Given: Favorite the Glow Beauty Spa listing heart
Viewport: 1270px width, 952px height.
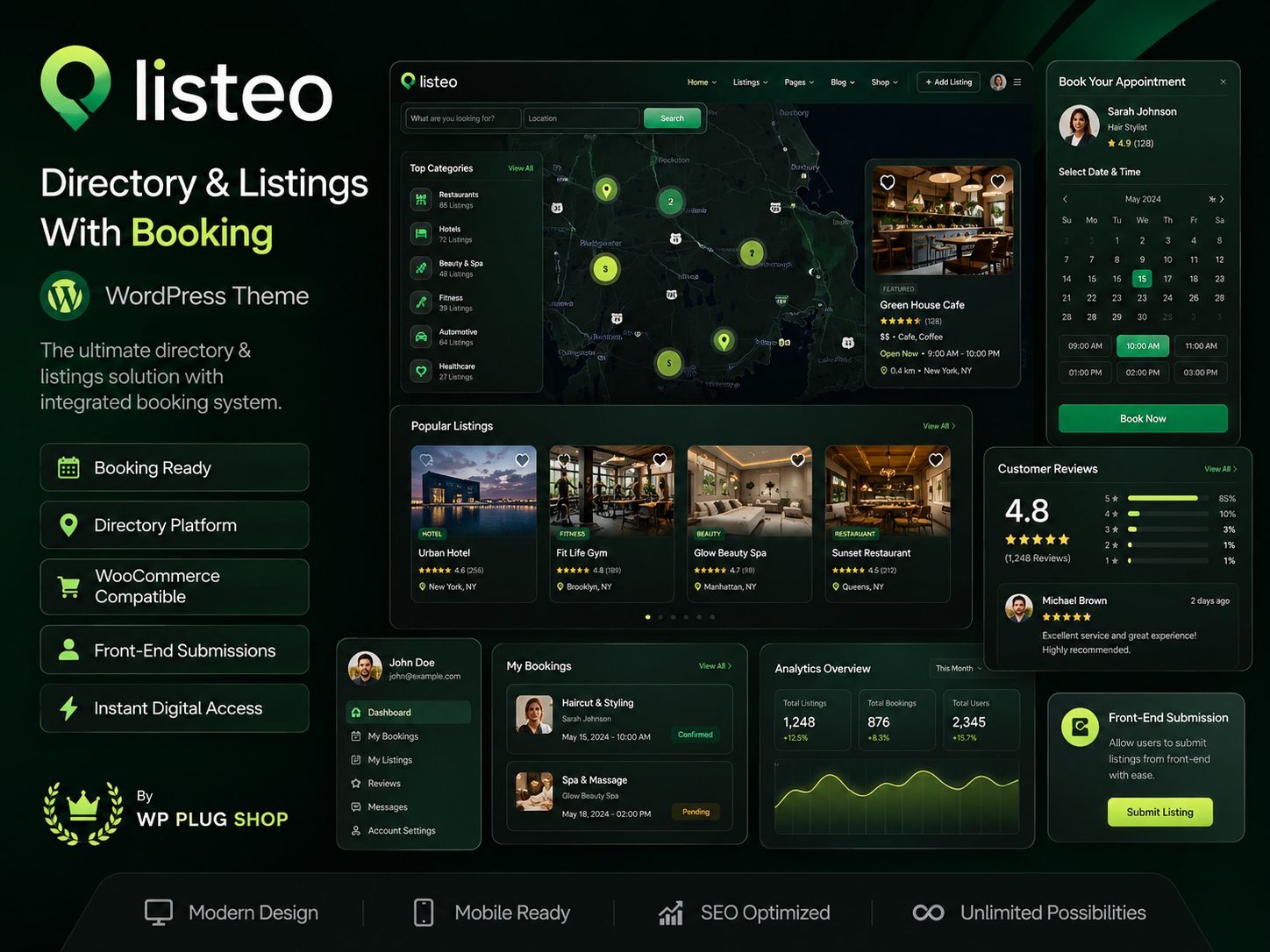Looking at the screenshot, I should pos(798,460).
